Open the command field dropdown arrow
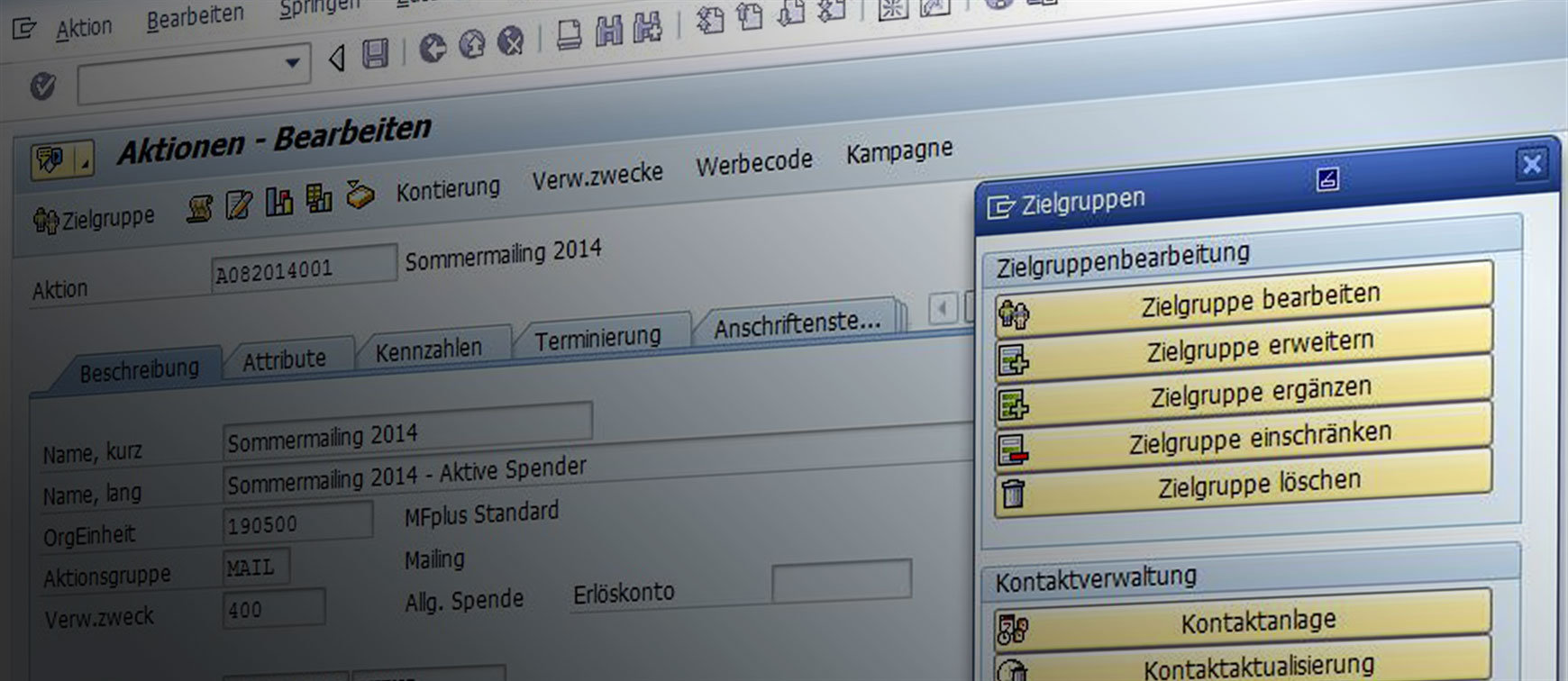 tap(292, 64)
